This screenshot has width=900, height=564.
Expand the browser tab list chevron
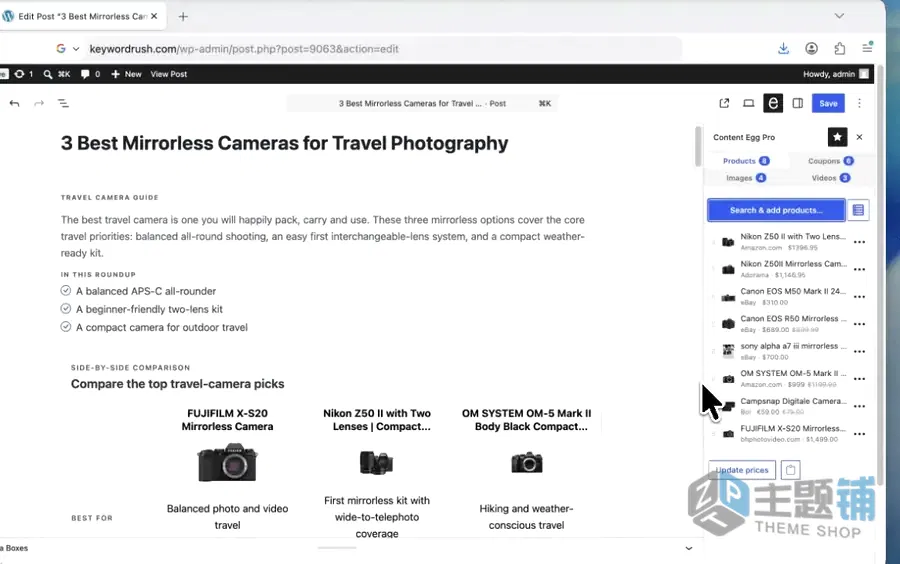839,15
